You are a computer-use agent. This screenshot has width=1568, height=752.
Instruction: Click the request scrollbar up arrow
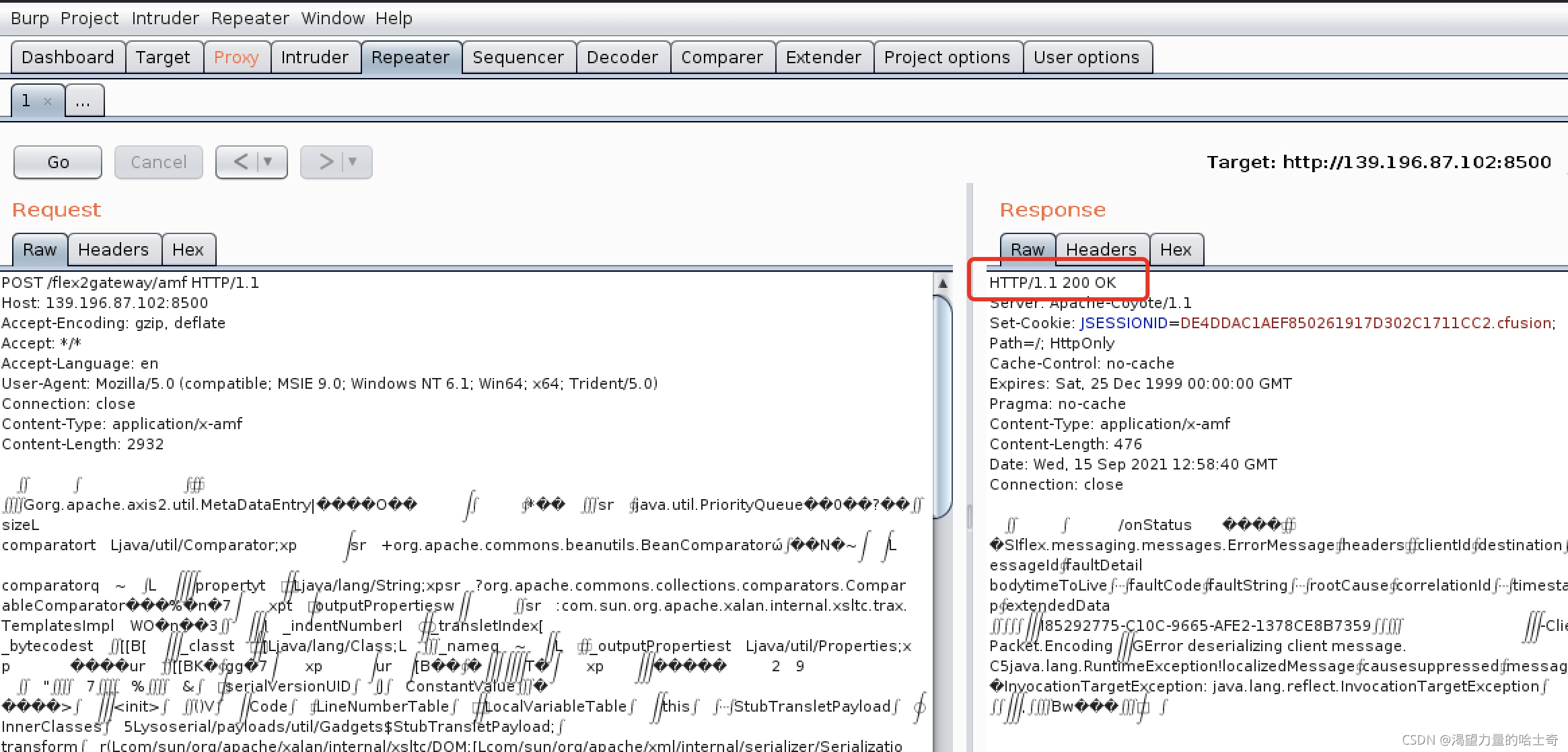click(943, 283)
